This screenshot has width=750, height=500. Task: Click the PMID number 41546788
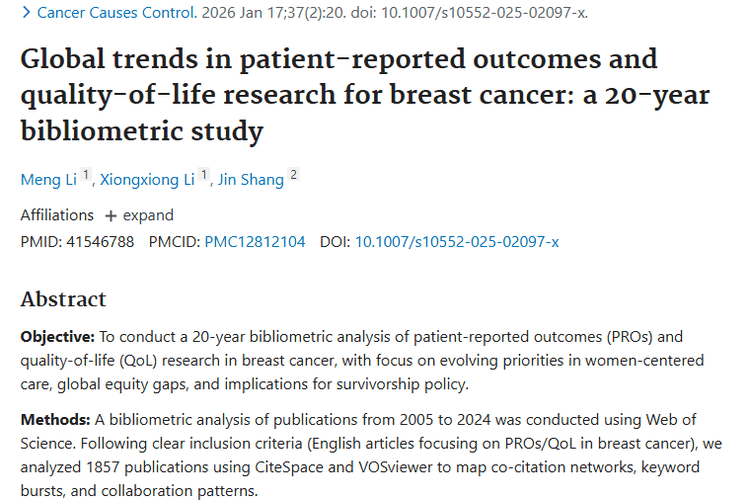pos(98,242)
